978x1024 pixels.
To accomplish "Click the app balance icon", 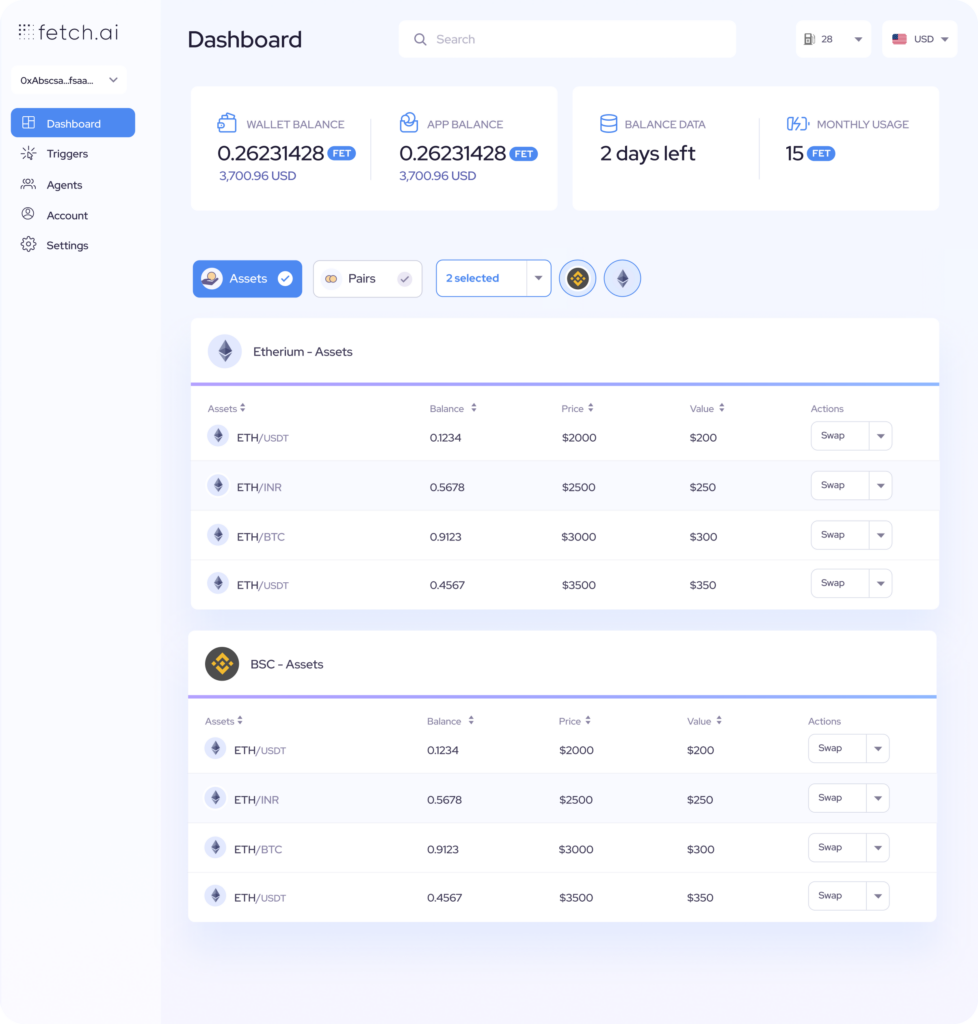I will pyautogui.click(x=408, y=123).
